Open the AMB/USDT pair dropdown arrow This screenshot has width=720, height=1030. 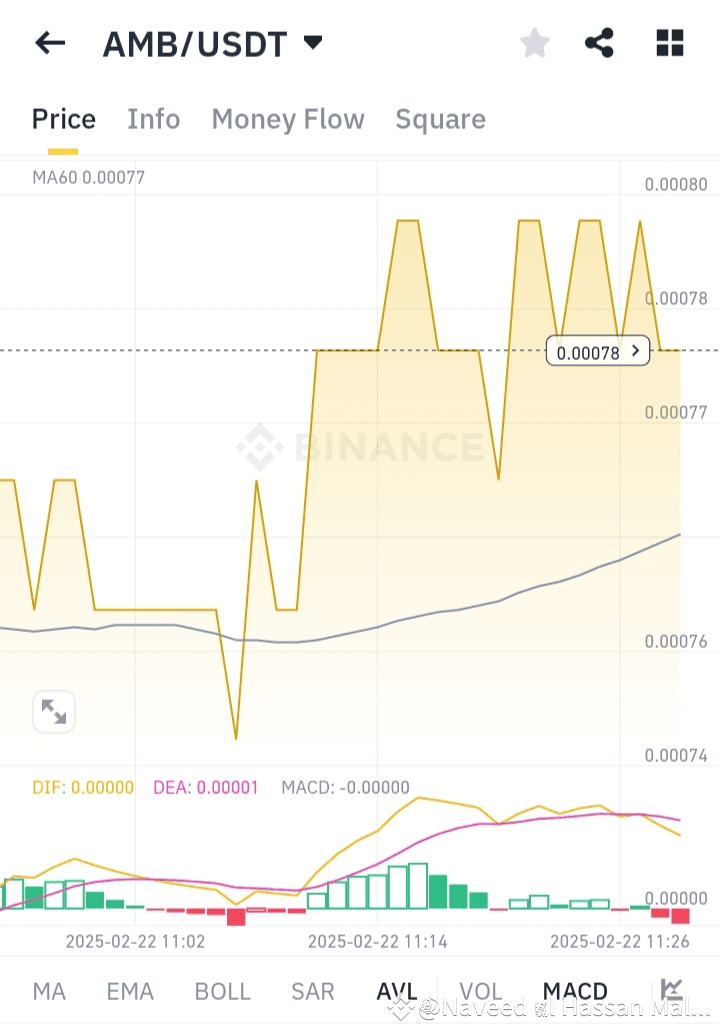click(313, 43)
